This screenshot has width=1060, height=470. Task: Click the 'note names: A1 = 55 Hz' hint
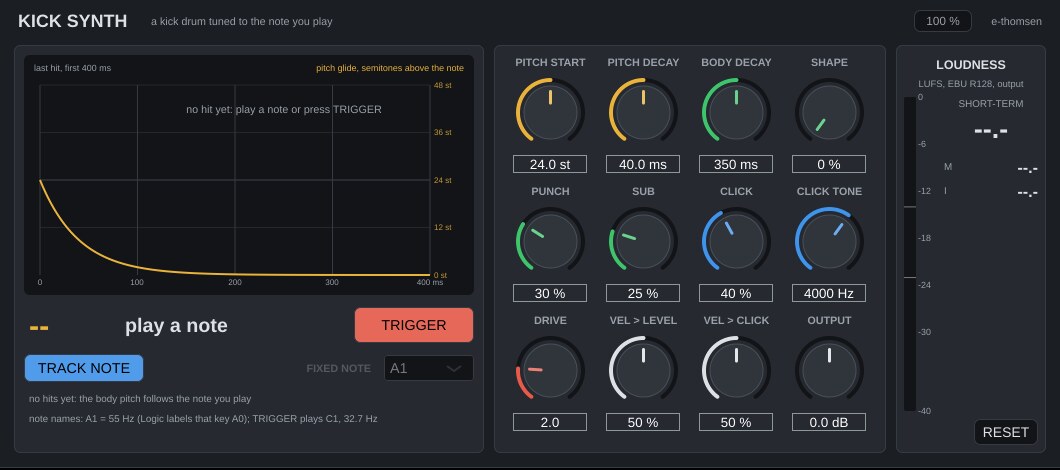pos(203,419)
